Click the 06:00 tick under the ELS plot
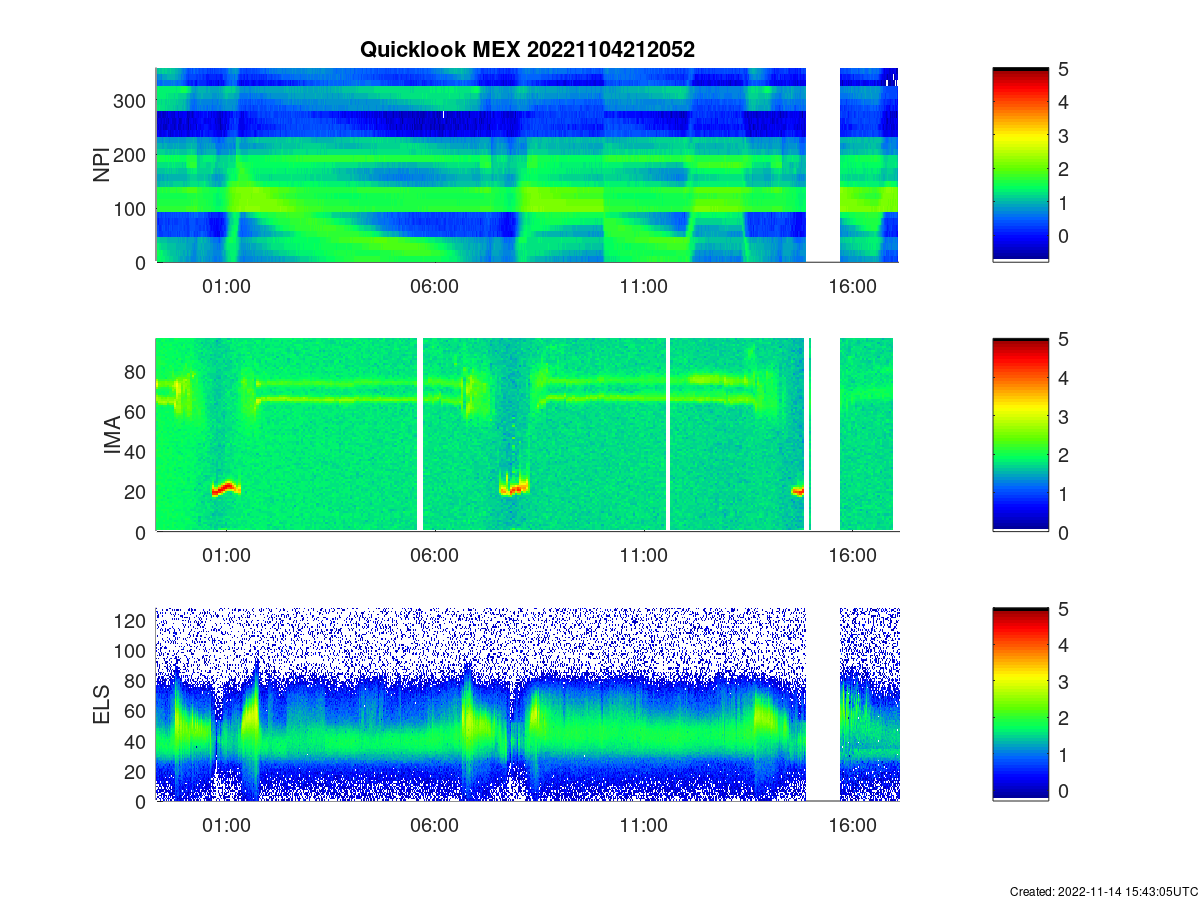The height and width of the screenshot is (900, 1200). 435,826
